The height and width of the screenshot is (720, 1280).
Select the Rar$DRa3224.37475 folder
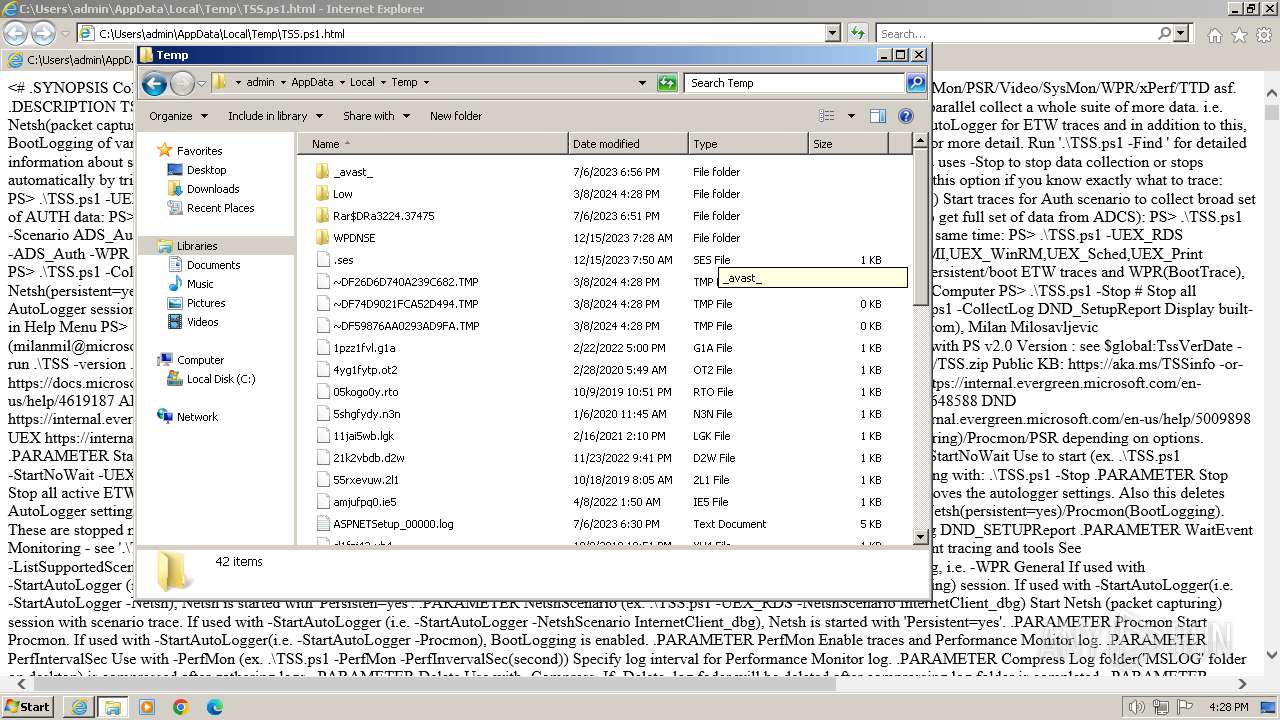click(383, 216)
